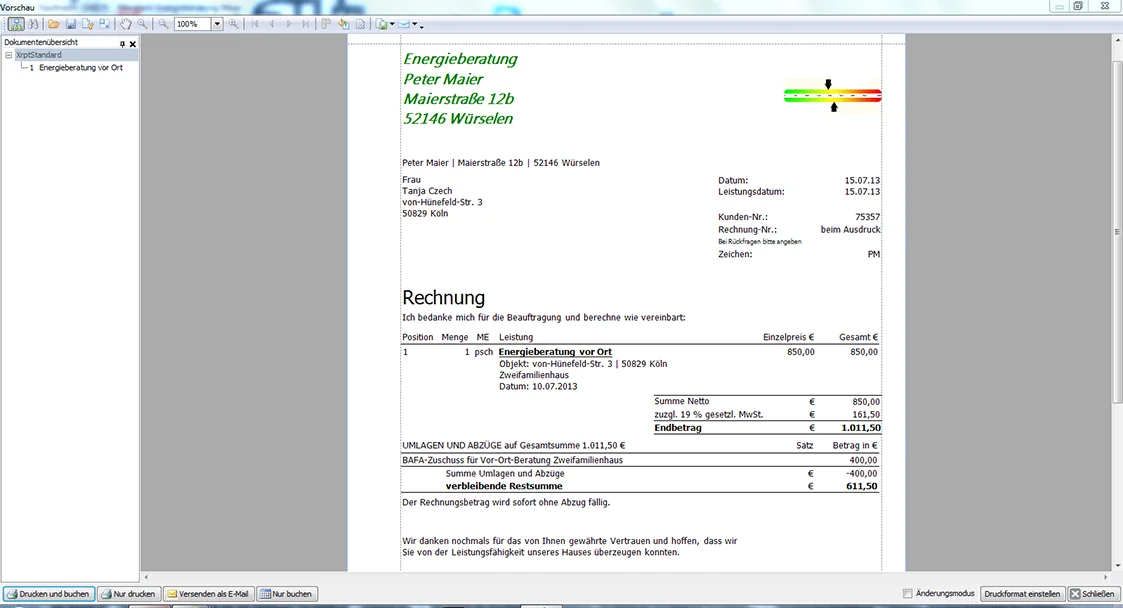This screenshot has height=608, width=1123.
Task: Click Versenden als E-Mail button
Action: tap(208, 594)
